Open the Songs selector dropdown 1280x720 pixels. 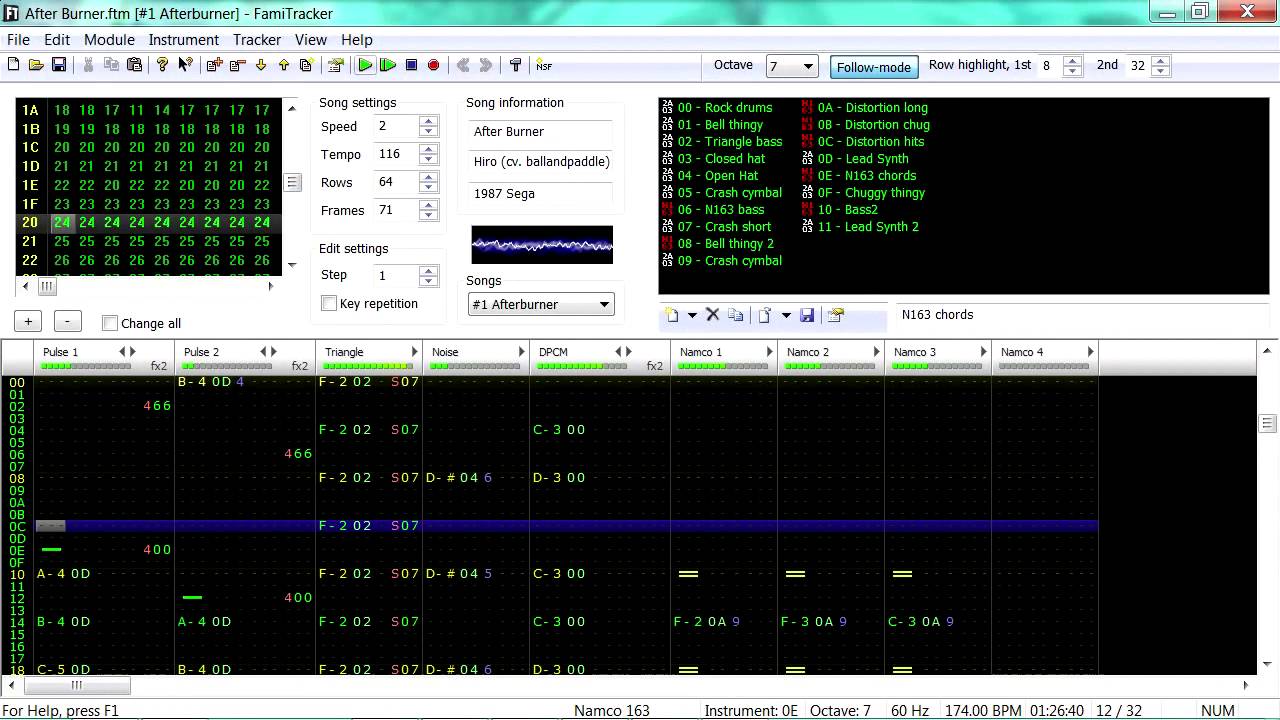[604, 305]
